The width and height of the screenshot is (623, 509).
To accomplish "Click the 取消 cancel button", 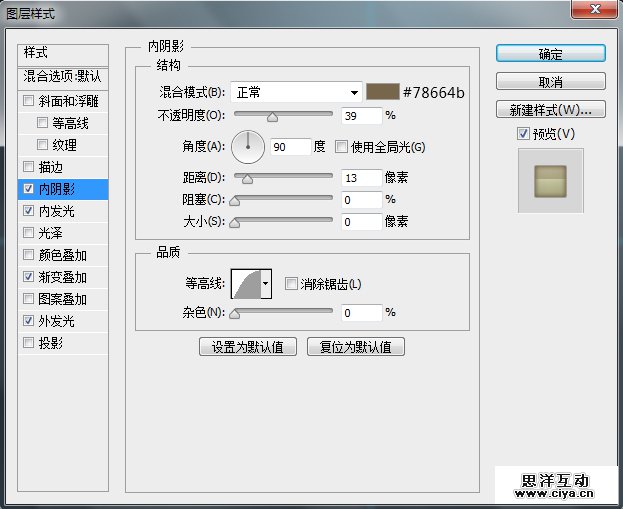I will click(550, 82).
